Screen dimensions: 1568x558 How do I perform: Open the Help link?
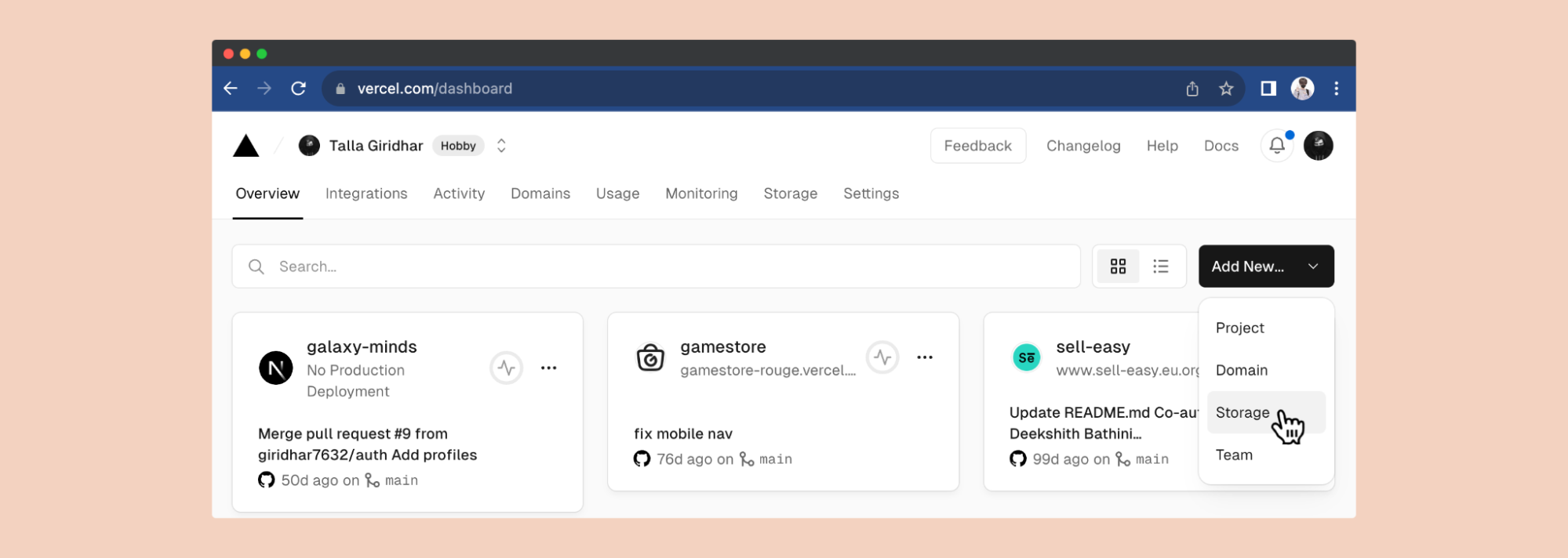tap(1162, 146)
